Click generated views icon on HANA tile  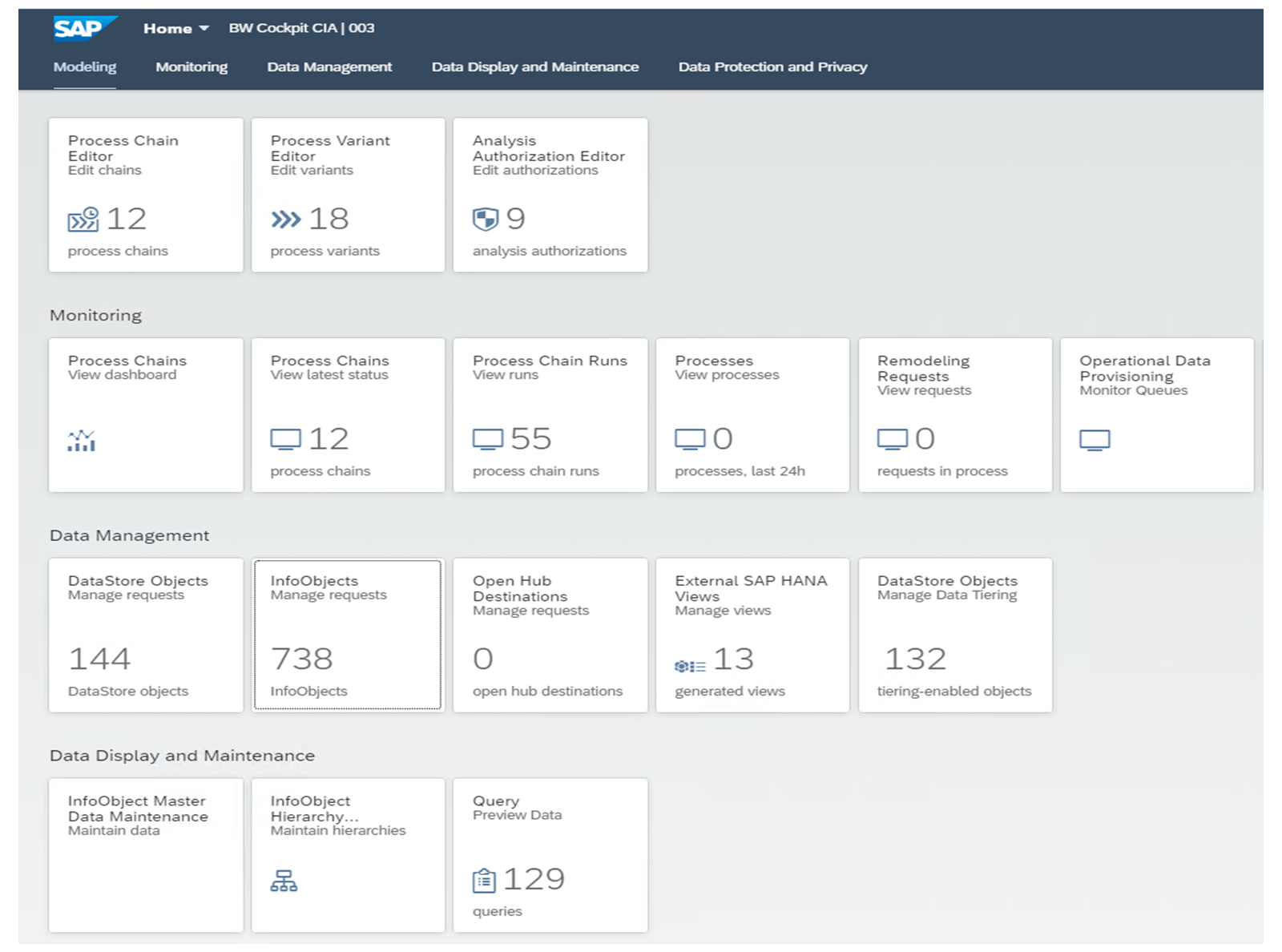click(690, 666)
